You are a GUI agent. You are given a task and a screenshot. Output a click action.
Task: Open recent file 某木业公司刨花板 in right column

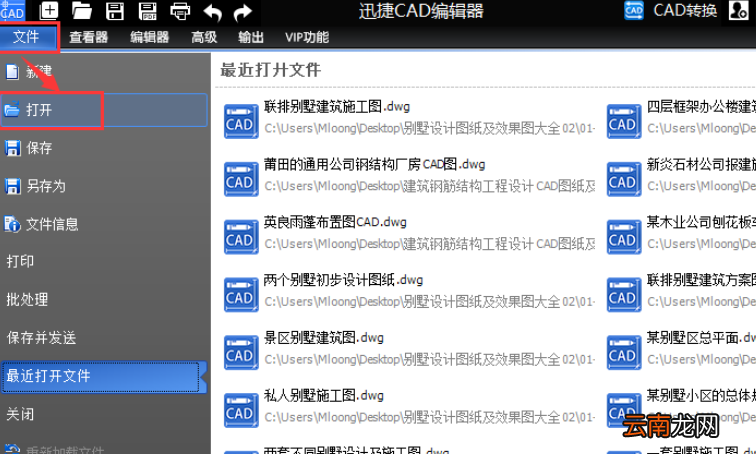click(x=701, y=222)
